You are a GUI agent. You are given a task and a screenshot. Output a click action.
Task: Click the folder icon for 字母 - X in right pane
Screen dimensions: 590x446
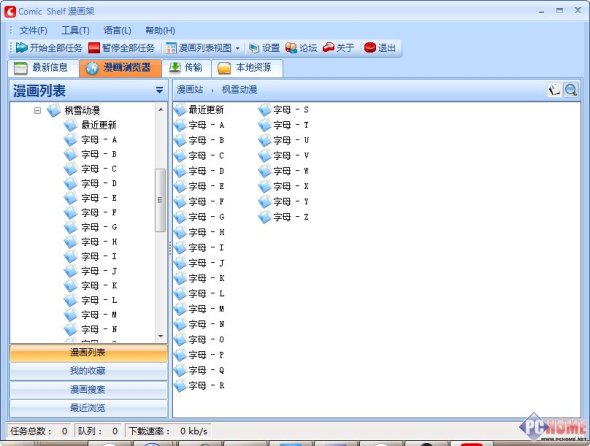tap(265, 186)
